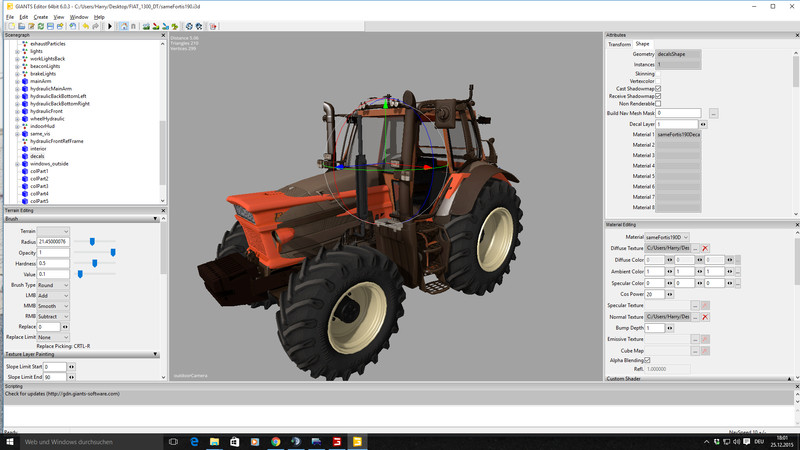The height and width of the screenshot is (450, 800).
Task: Enable the Non Renderable checkbox
Action: (x=658, y=103)
